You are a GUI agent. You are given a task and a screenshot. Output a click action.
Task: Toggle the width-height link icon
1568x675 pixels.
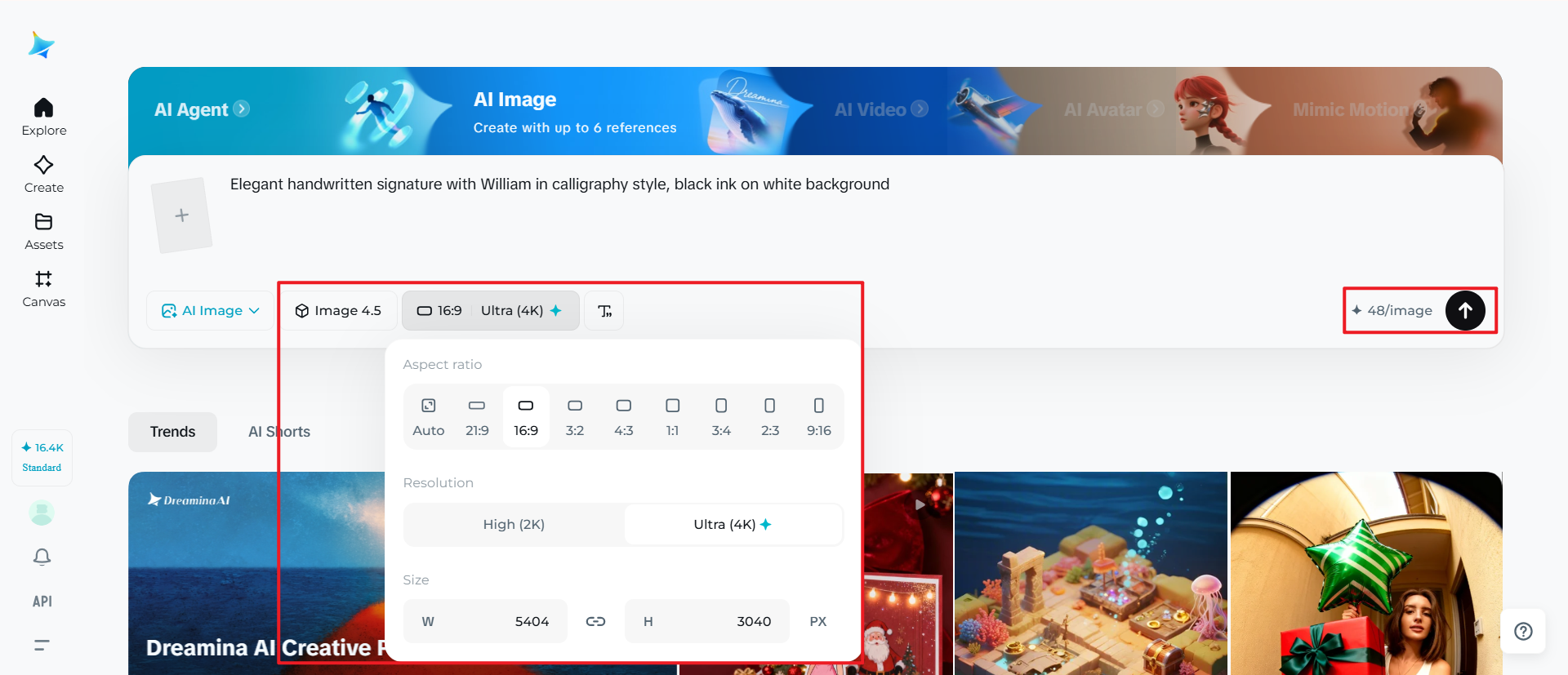[x=595, y=621]
